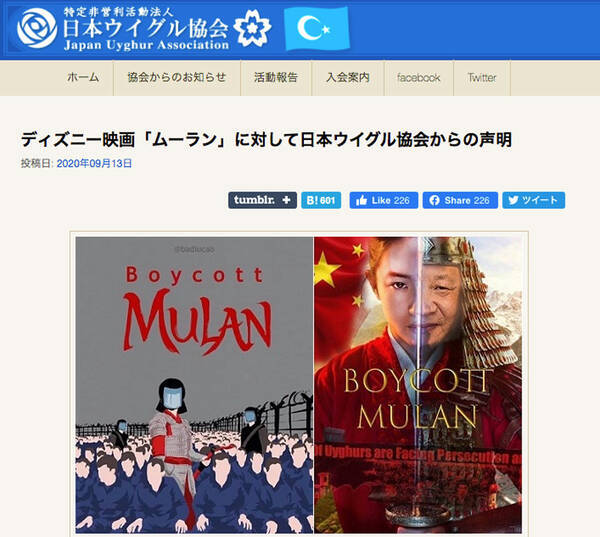This screenshot has height=537, width=600.
Task: Open 協会からのお知らせ navigation item
Action: [177, 78]
